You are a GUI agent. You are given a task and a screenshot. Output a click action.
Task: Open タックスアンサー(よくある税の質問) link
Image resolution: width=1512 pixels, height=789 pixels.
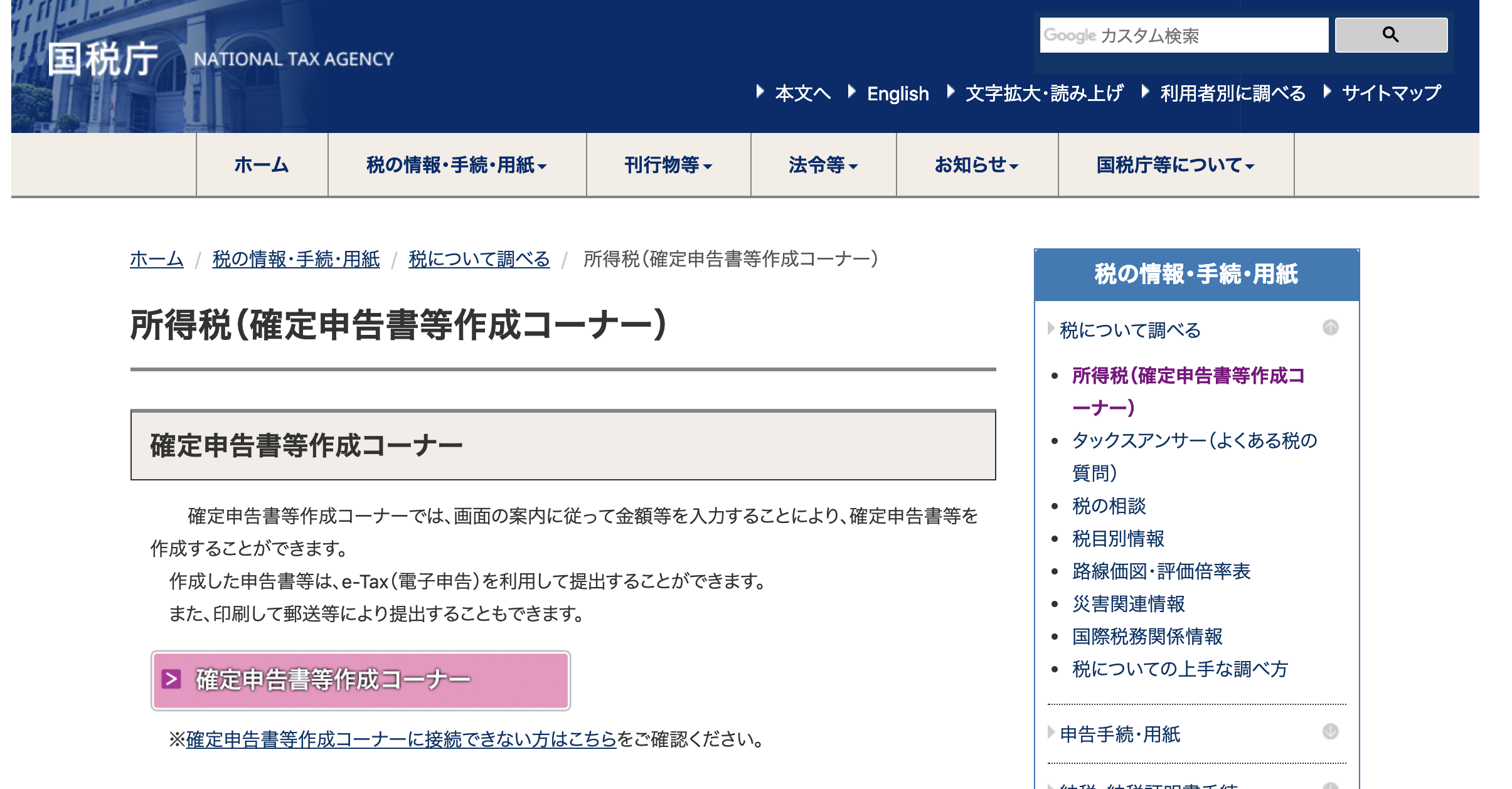point(1195,457)
